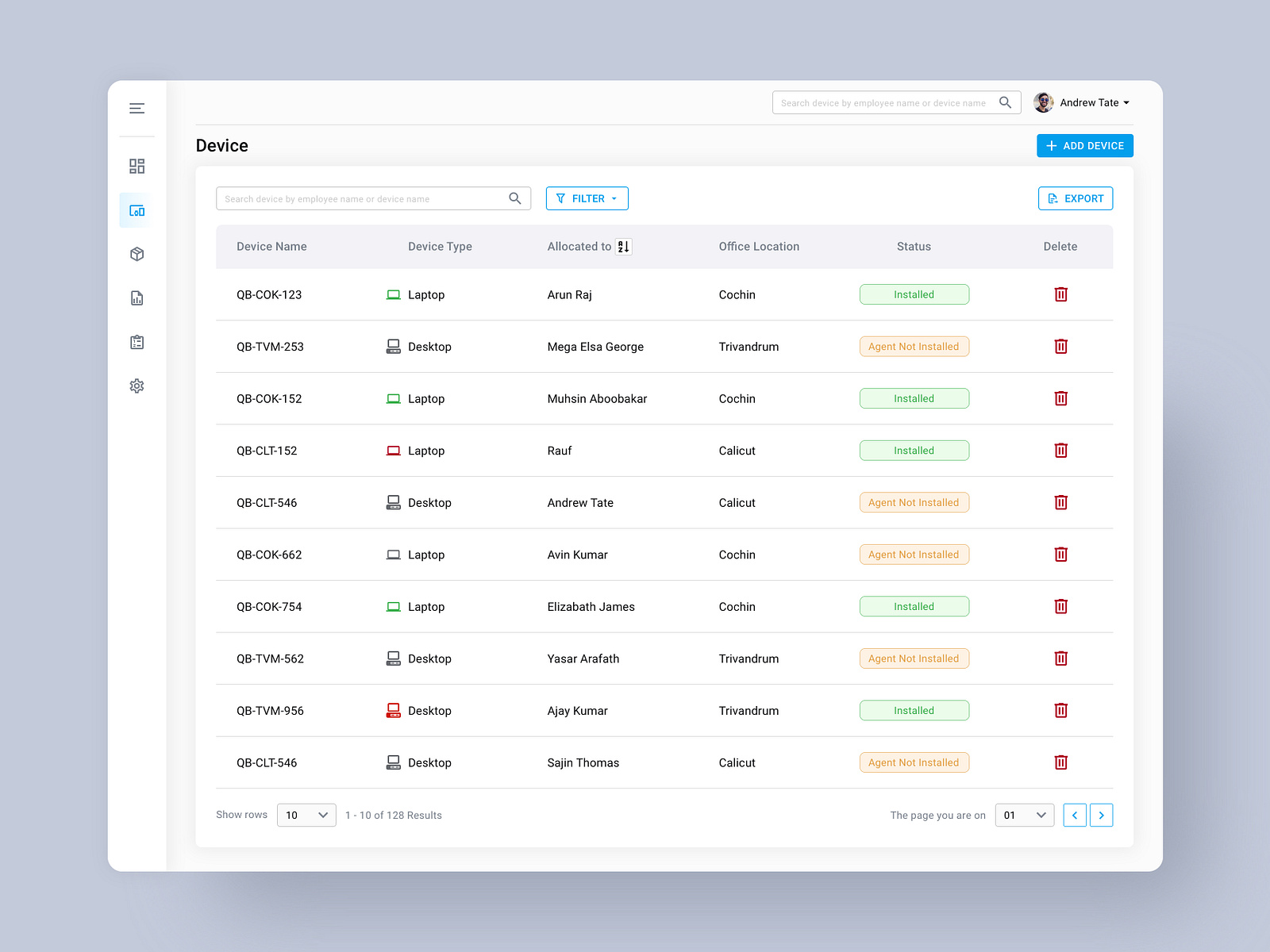1270x952 pixels.
Task: Click the Installed status badge for Arun Raj
Action: pos(914,294)
